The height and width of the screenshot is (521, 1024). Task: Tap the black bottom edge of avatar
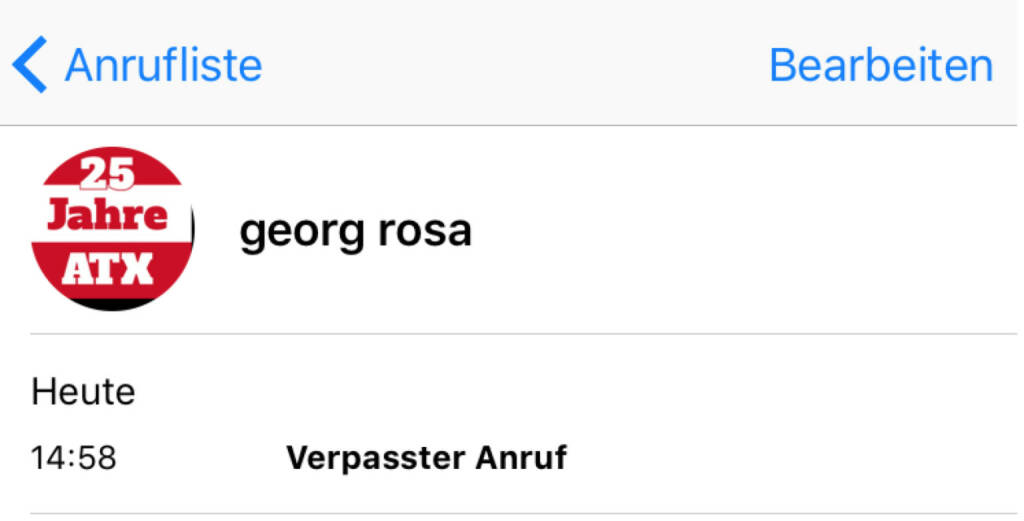[x=110, y=302]
